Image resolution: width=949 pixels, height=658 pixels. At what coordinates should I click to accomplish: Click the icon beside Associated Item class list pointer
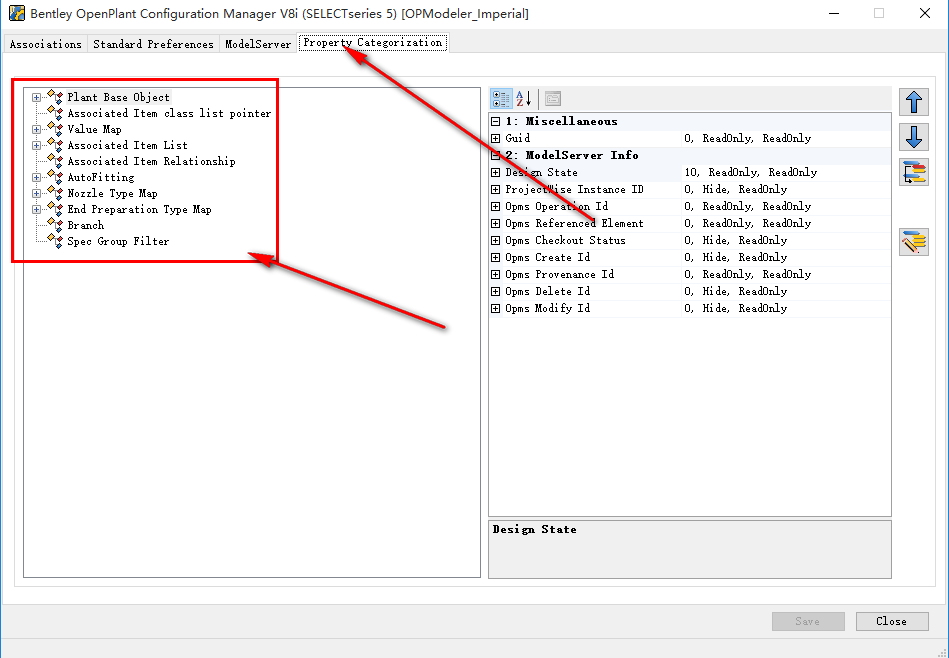tap(55, 113)
